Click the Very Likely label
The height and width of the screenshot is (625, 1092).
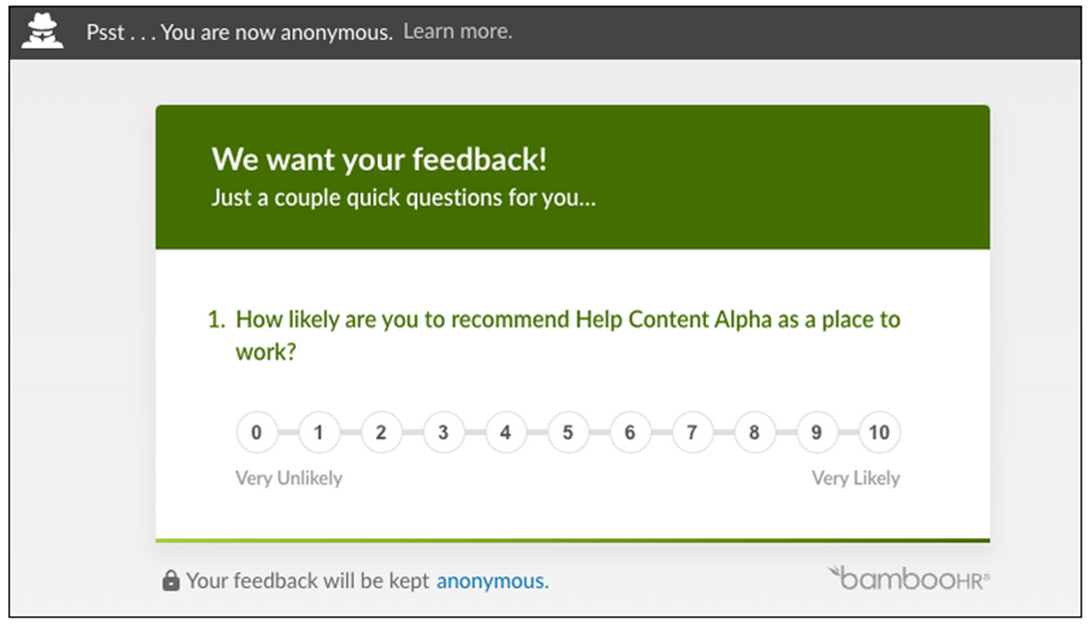point(856,478)
